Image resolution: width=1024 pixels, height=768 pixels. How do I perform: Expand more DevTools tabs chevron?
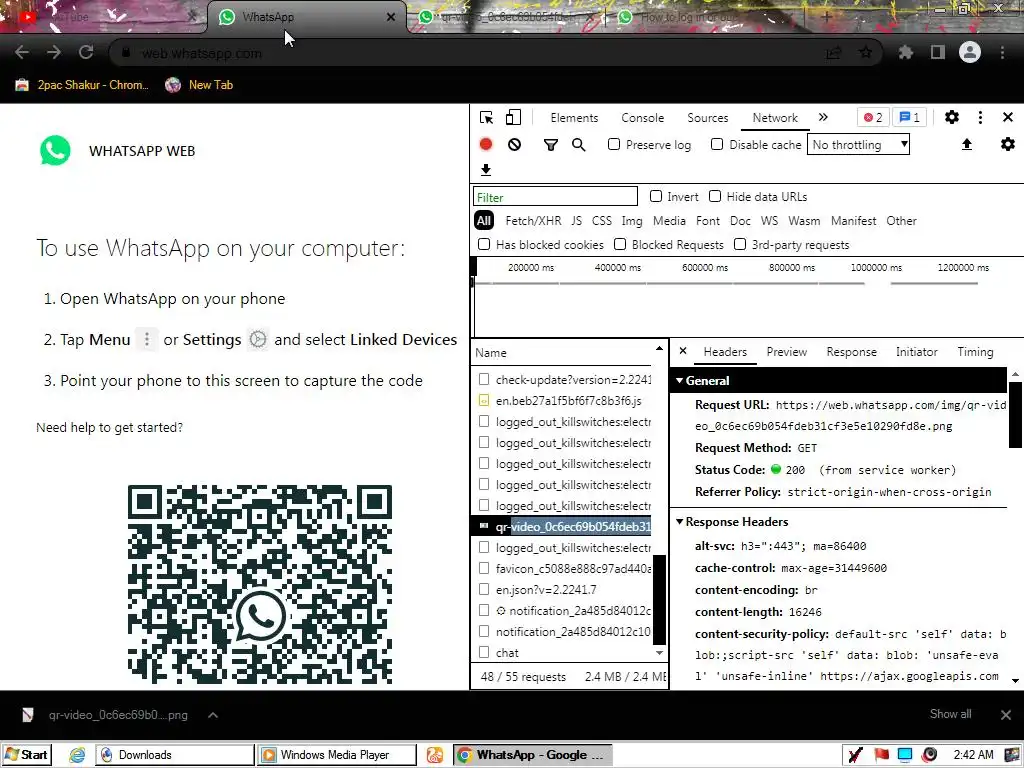pos(823,117)
